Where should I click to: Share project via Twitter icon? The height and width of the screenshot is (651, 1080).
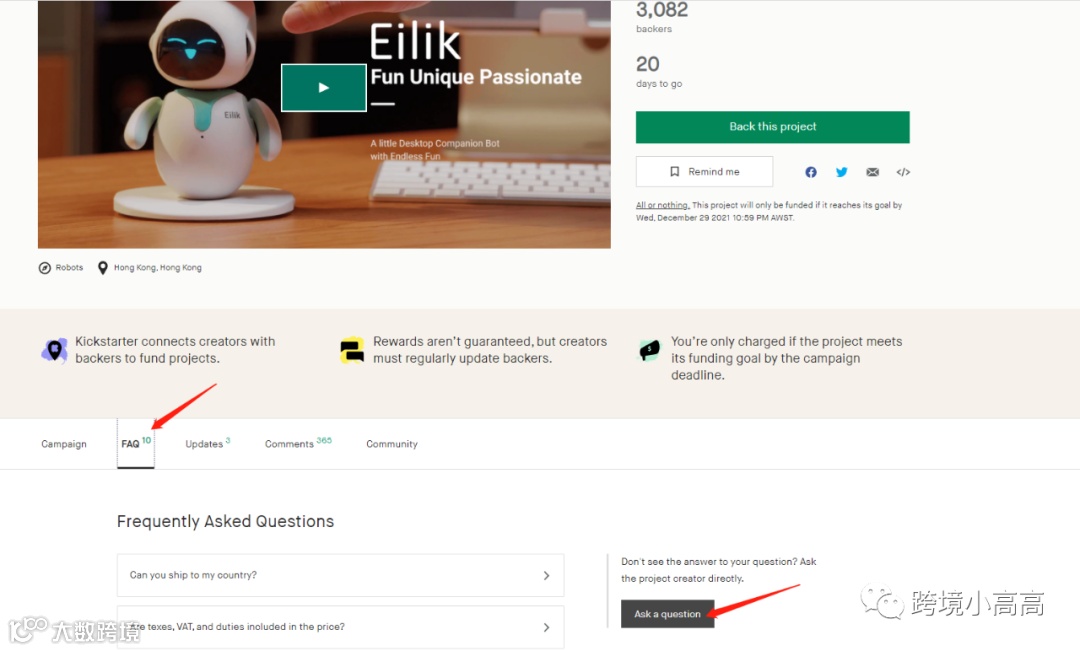[842, 172]
